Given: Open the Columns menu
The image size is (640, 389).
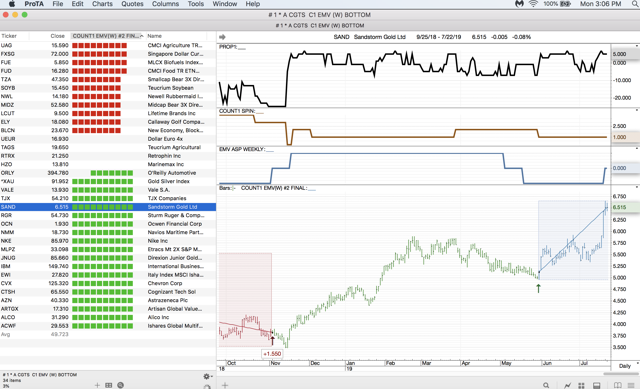Looking at the screenshot, I should (165, 4).
